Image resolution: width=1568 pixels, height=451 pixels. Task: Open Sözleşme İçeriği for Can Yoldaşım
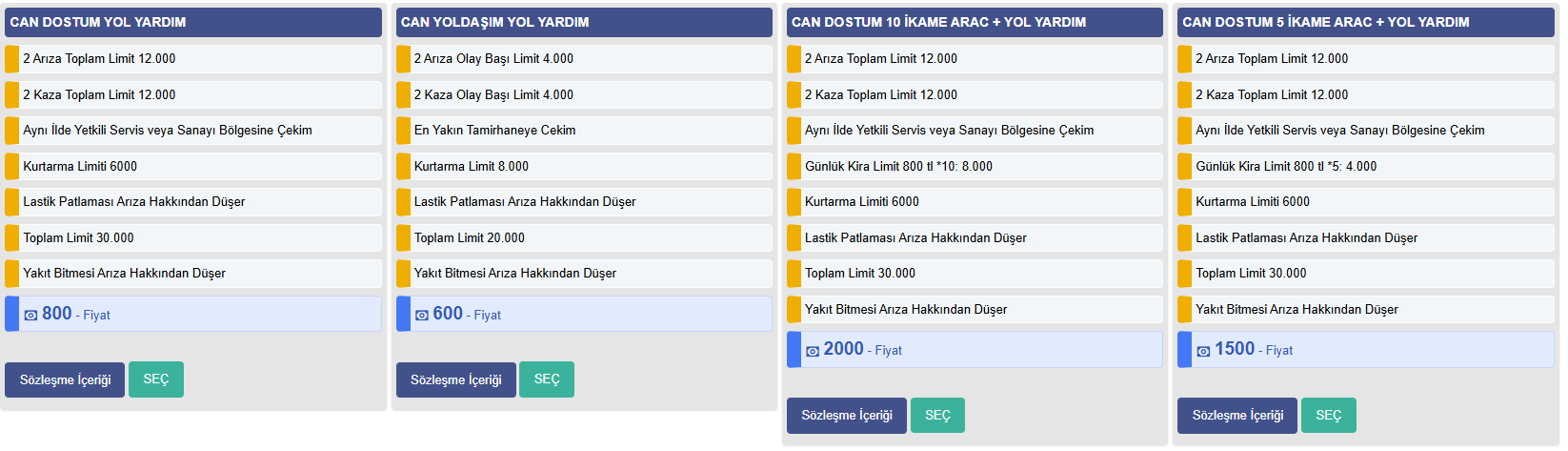[456, 379]
